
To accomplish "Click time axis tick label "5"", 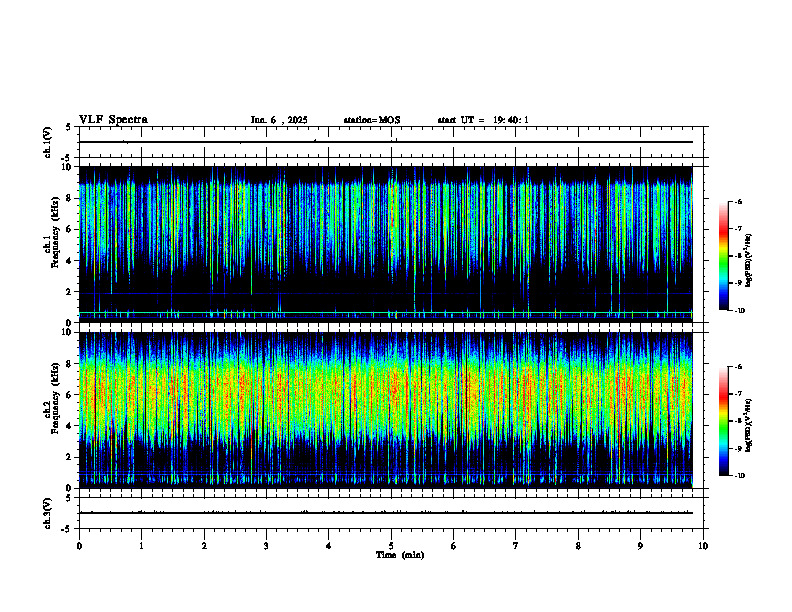I will point(391,546).
